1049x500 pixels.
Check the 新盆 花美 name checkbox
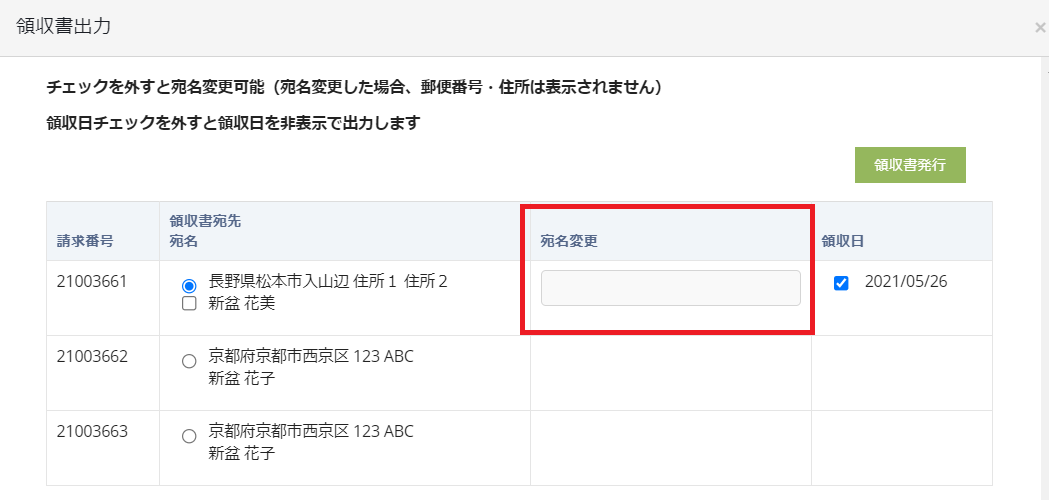(x=189, y=304)
